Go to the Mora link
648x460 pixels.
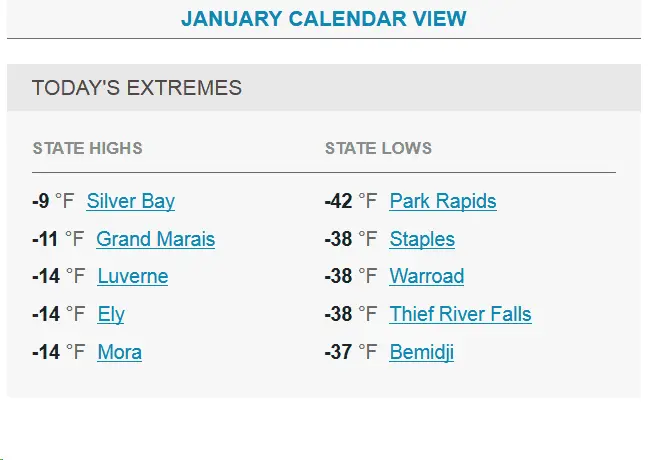tap(119, 352)
